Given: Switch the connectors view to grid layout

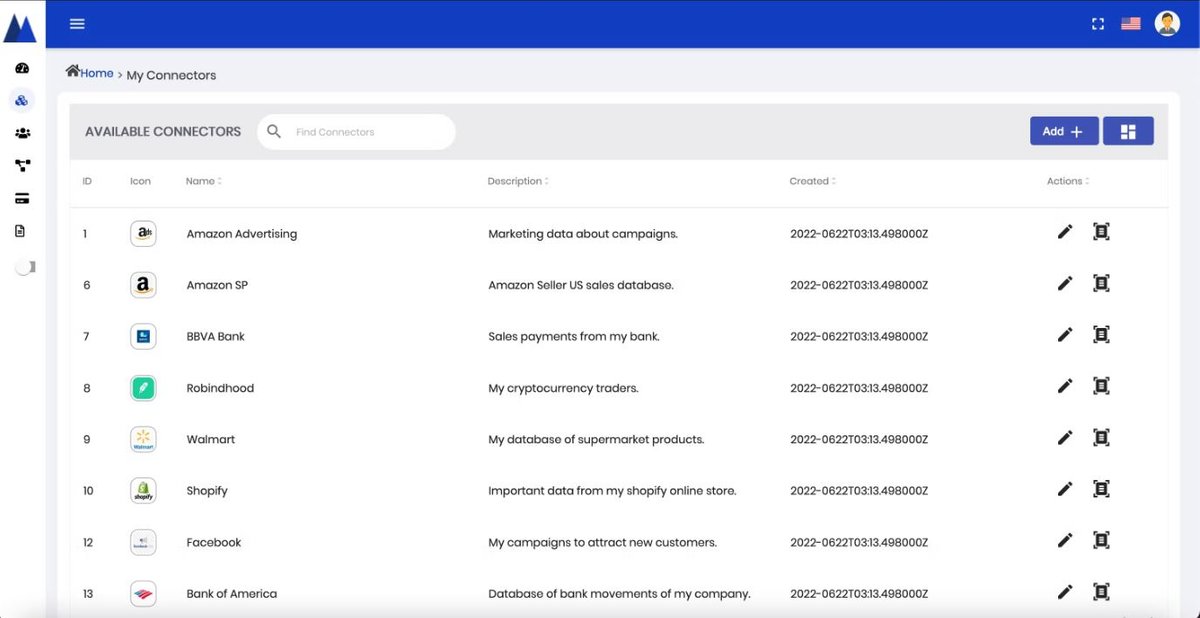Looking at the screenshot, I should point(1128,130).
